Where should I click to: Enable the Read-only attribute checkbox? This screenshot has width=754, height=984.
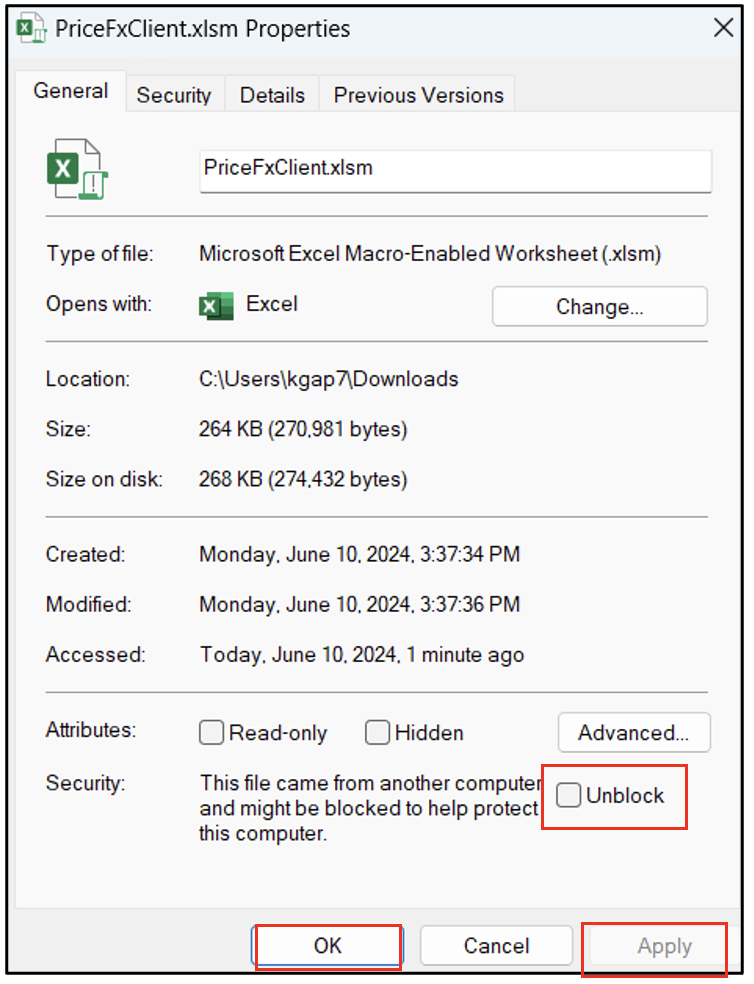[211, 733]
